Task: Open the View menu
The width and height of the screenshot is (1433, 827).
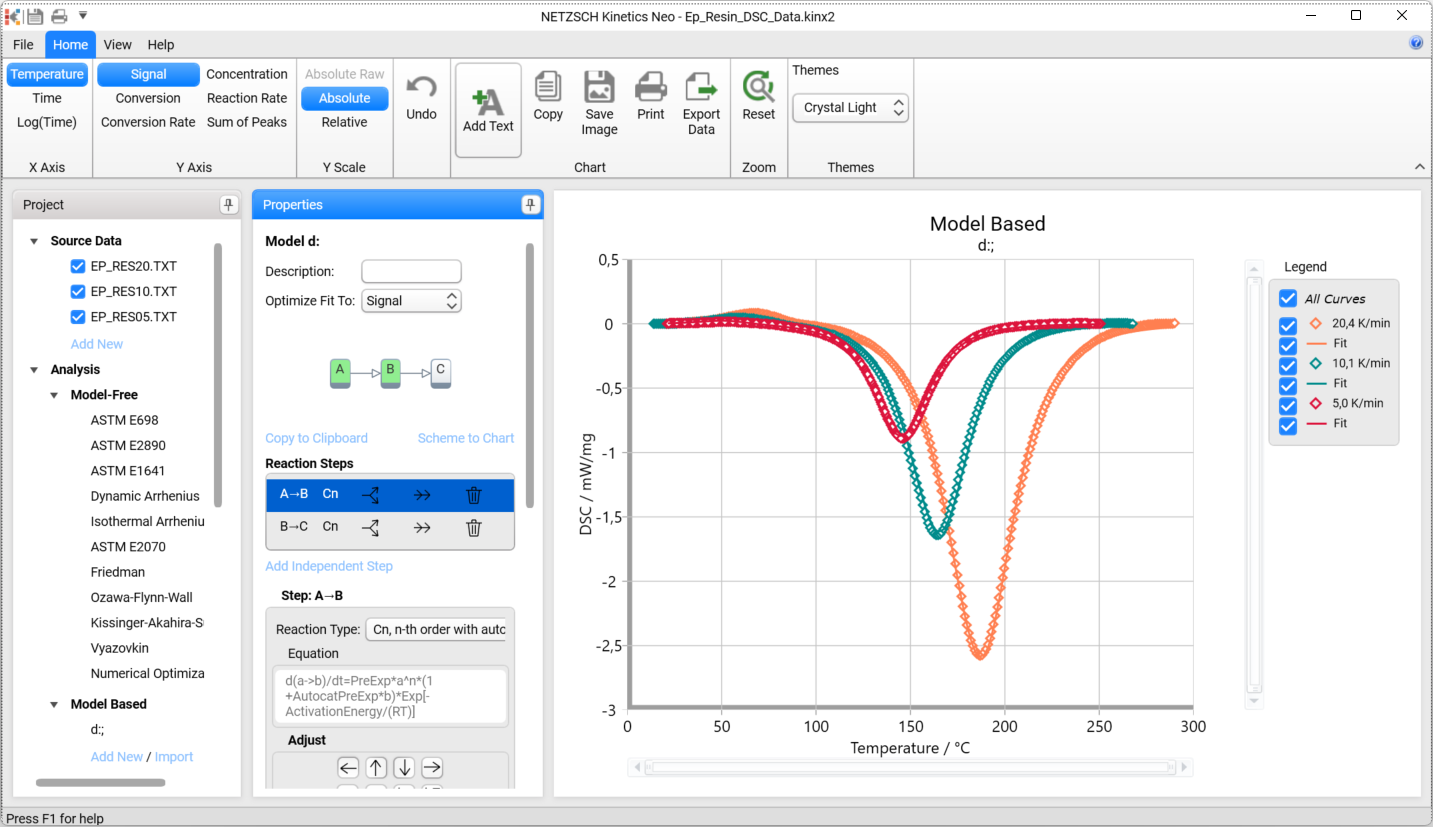Action: point(117,45)
